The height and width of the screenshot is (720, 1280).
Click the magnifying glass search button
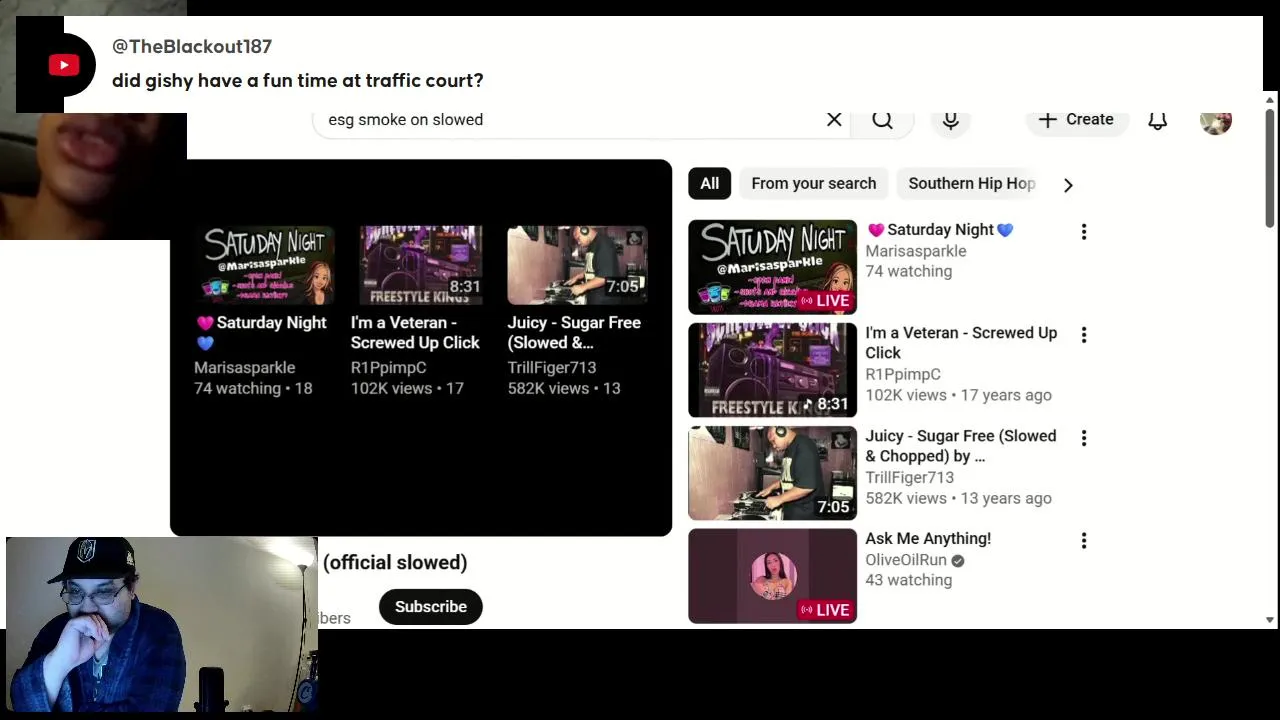click(882, 120)
